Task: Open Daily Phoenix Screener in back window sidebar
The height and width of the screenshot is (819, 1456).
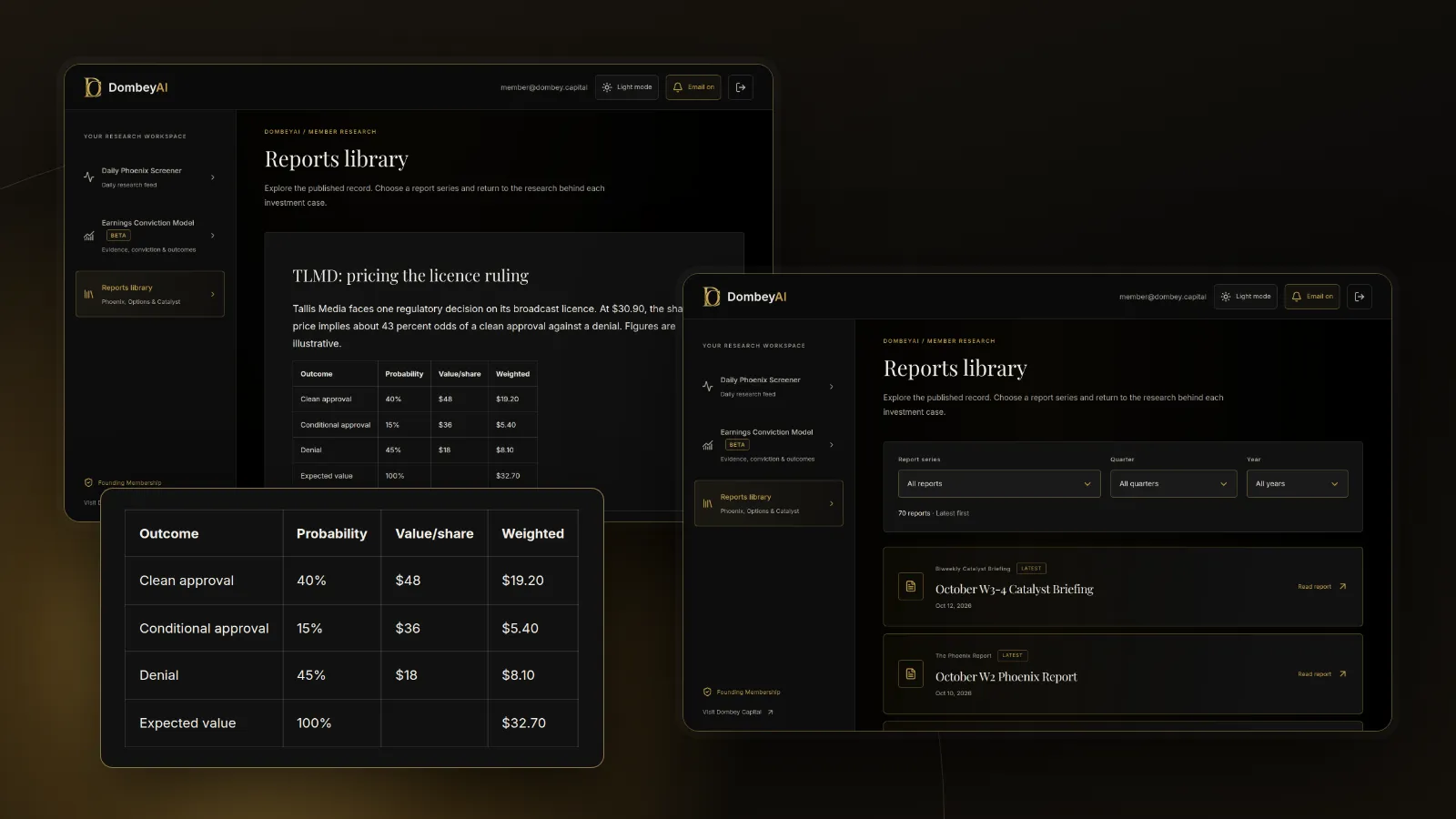Action: pyautogui.click(x=150, y=177)
